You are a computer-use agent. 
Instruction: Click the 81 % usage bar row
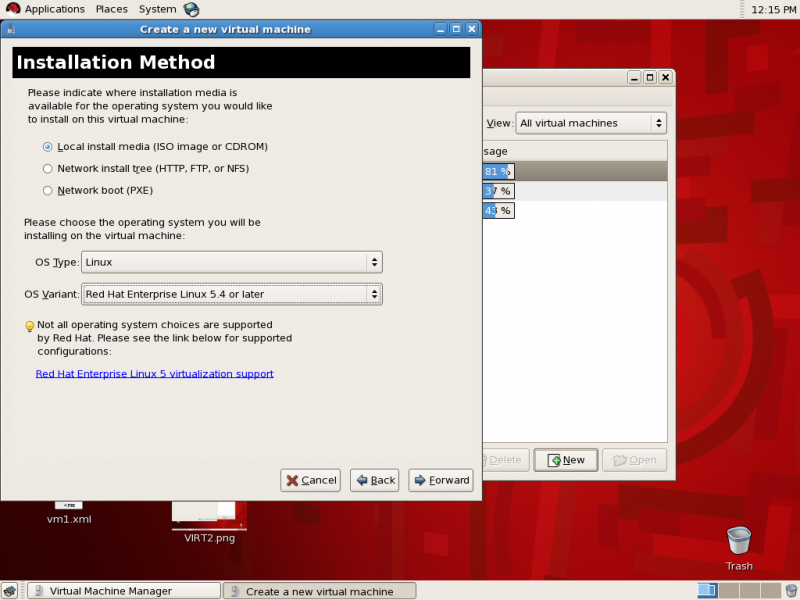click(575, 171)
